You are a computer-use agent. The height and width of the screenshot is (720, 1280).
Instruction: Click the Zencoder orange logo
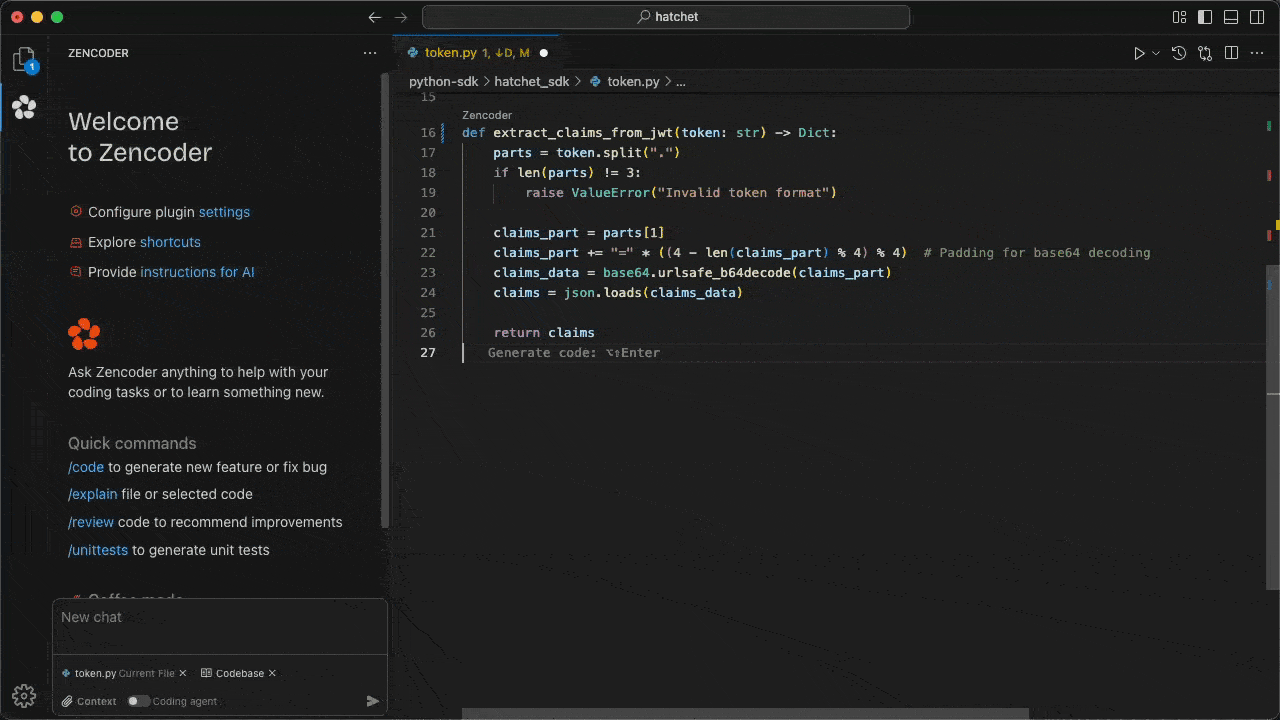[x=84, y=334]
